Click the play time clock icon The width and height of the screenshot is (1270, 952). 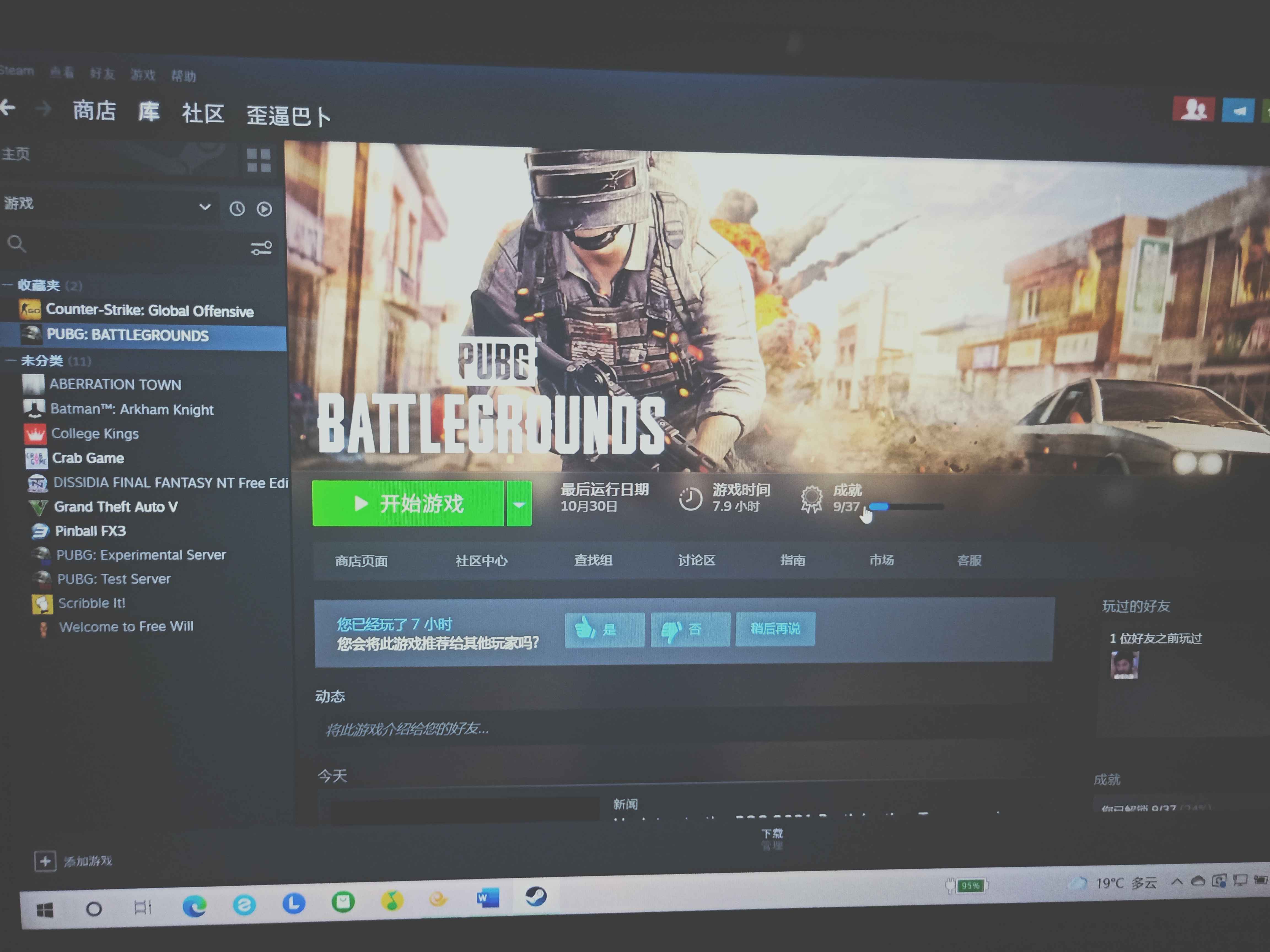coord(690,499)
